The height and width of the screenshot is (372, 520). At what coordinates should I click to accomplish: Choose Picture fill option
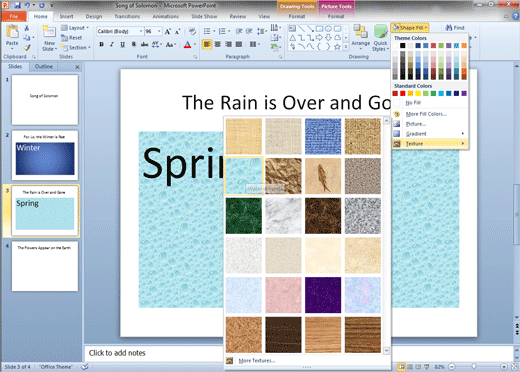point(430,124)
